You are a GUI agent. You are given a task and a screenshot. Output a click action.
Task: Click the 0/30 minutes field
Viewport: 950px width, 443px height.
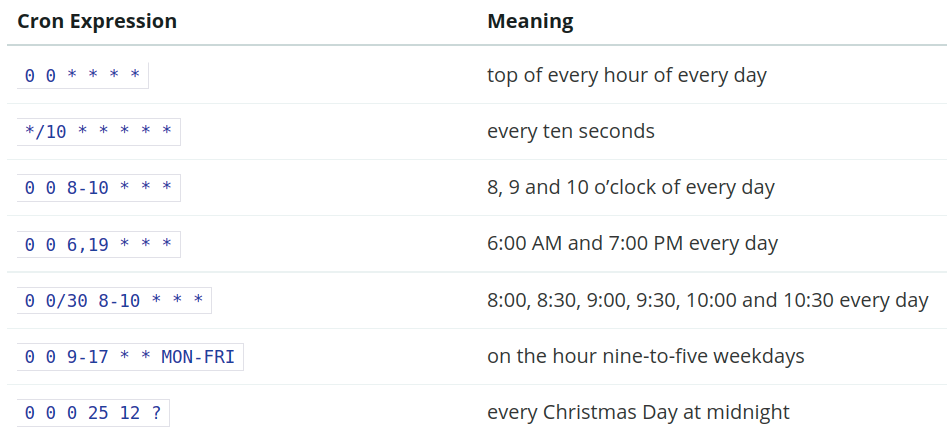pos(67,301)
